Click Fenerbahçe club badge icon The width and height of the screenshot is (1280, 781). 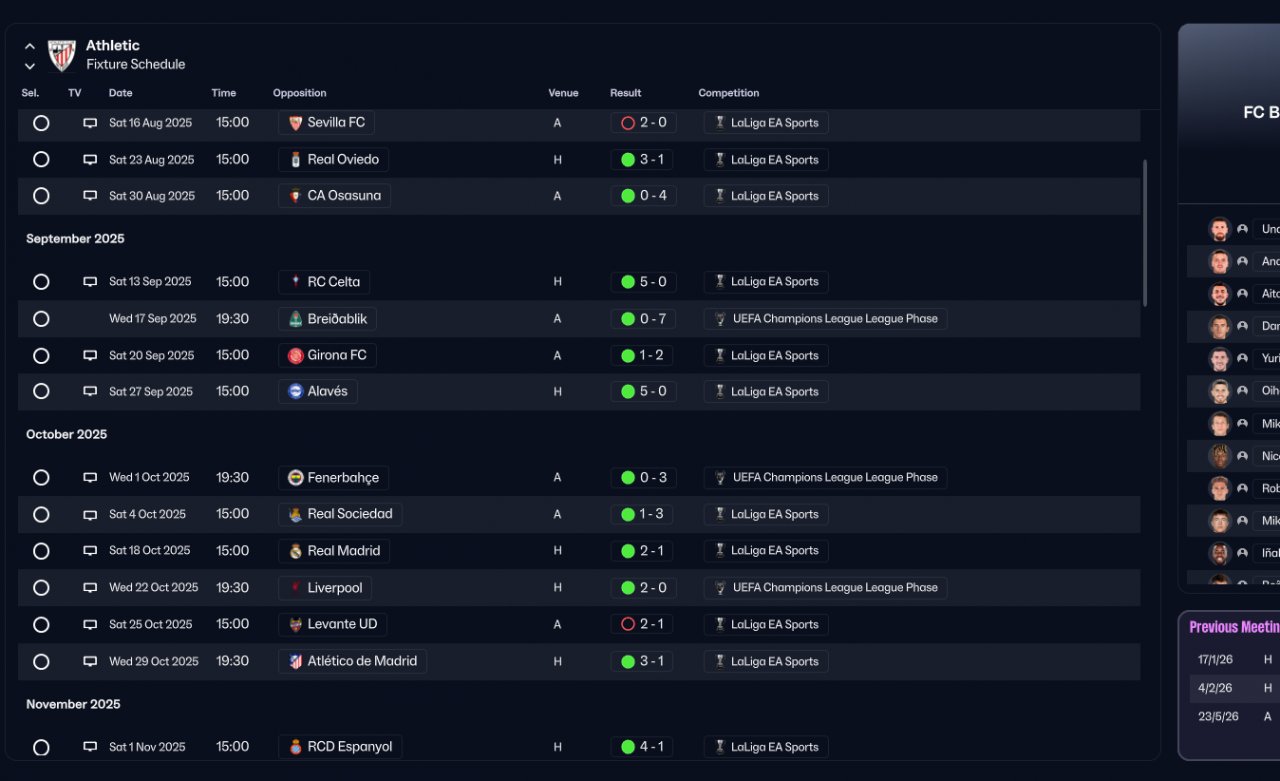point(295,478)
